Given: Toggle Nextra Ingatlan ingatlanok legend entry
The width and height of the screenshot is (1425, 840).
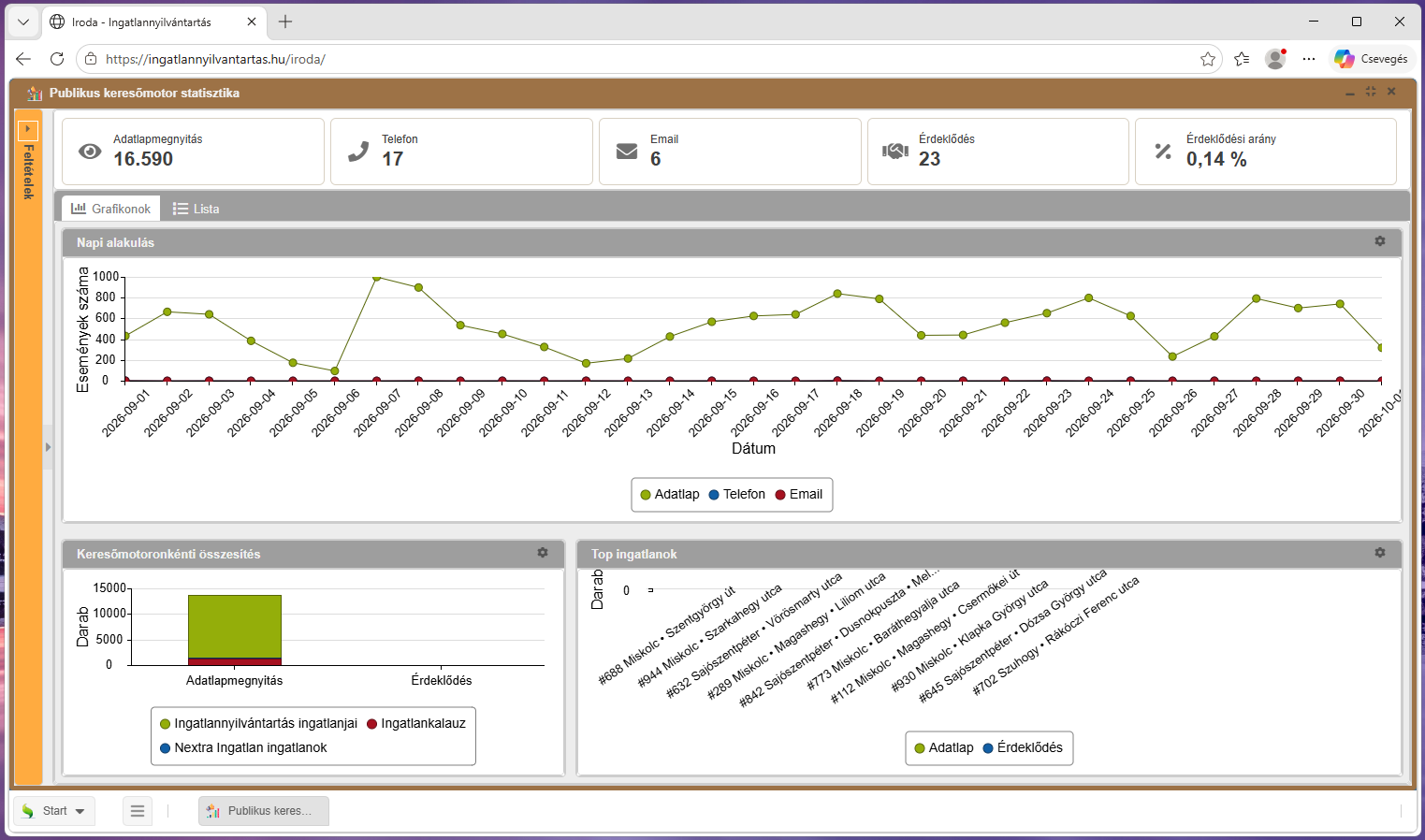Looking at the screenshot, I should pyautogui.click(x=243, y=747).
